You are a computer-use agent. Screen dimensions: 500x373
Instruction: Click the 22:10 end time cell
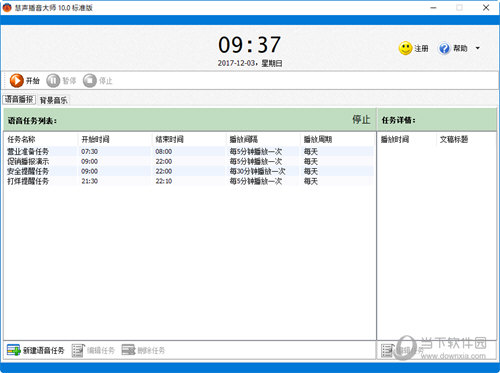pos(164,181)
